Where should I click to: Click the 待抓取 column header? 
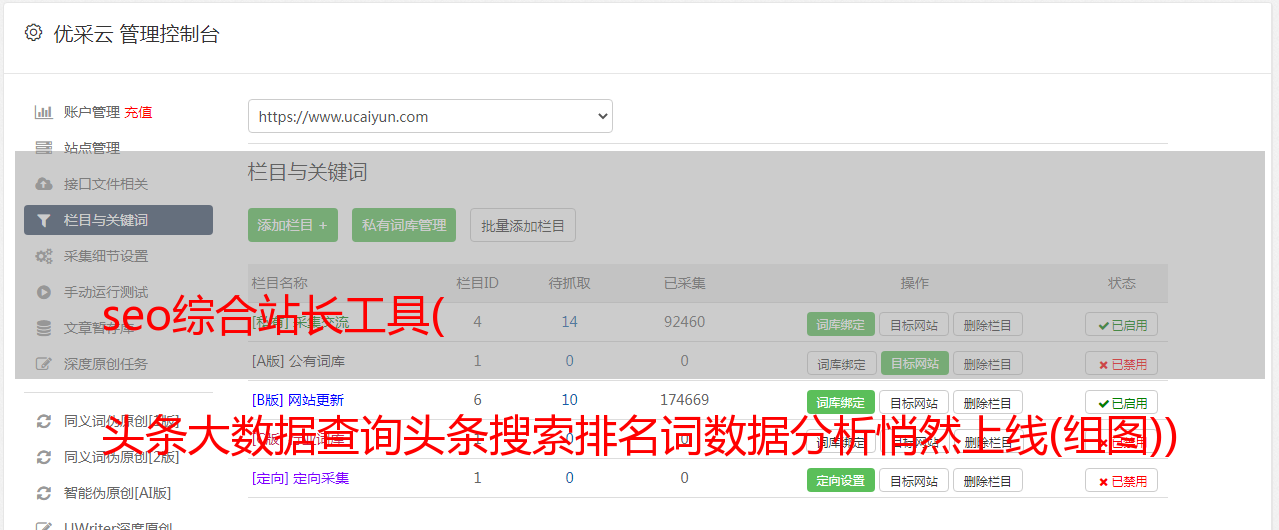pos(569,283)
